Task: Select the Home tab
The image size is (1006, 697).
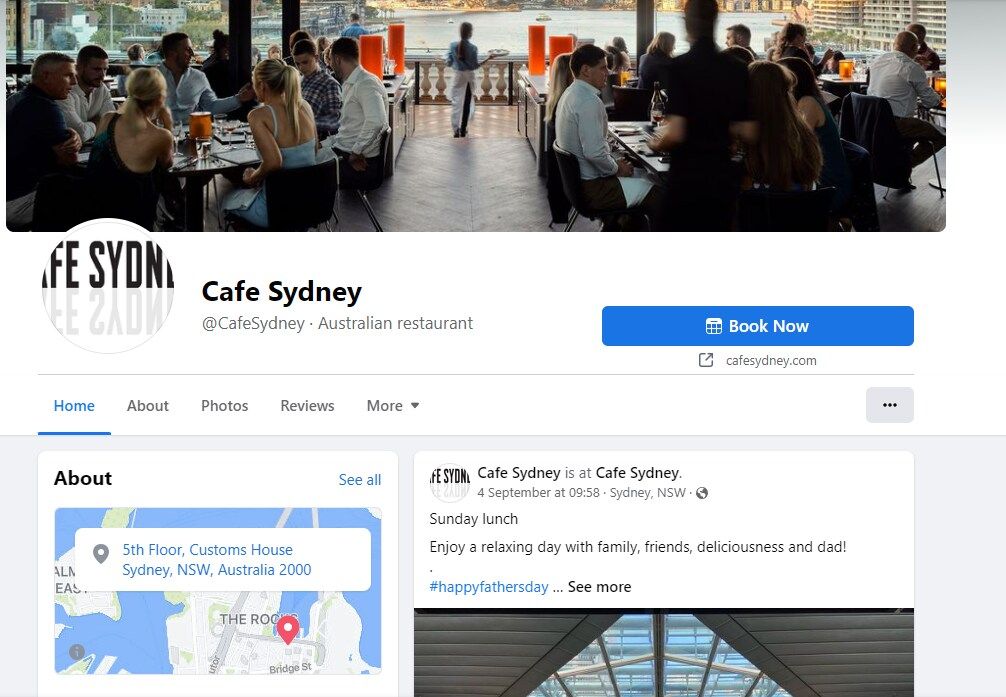Action: pyautogui.click(x=74, y=406)
